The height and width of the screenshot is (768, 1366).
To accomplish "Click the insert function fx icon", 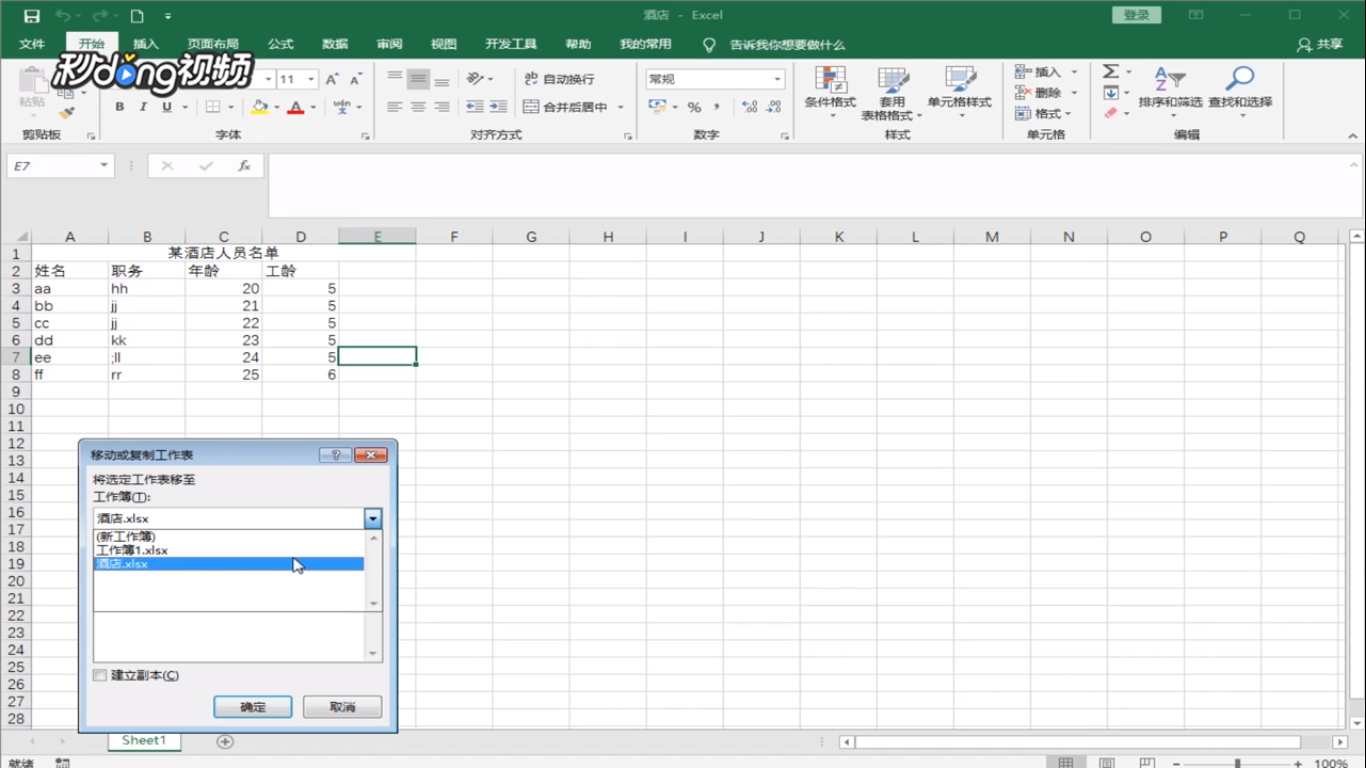I will click(244, 166).
